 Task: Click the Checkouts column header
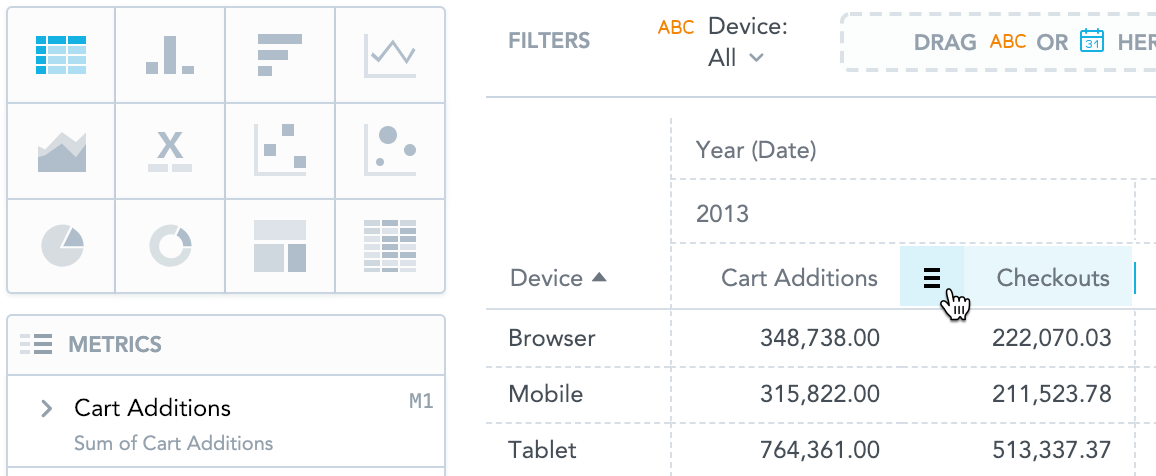point(1052,278)
